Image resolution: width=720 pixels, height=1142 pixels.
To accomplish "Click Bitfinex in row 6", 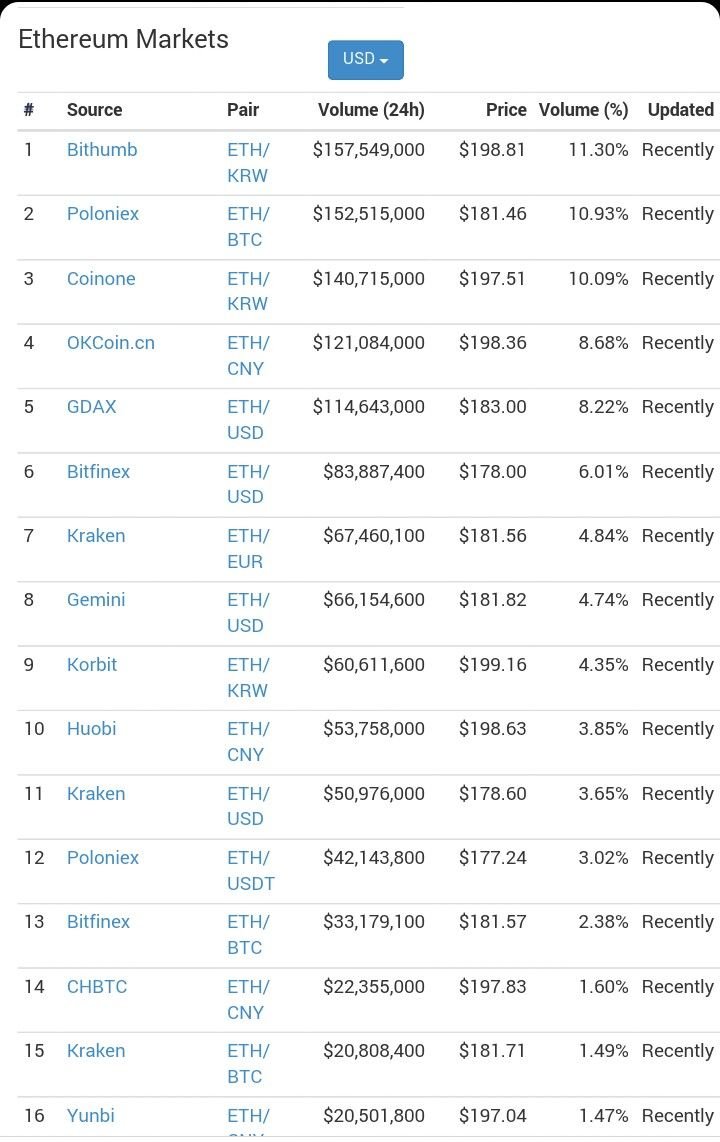I will point(98,472).
